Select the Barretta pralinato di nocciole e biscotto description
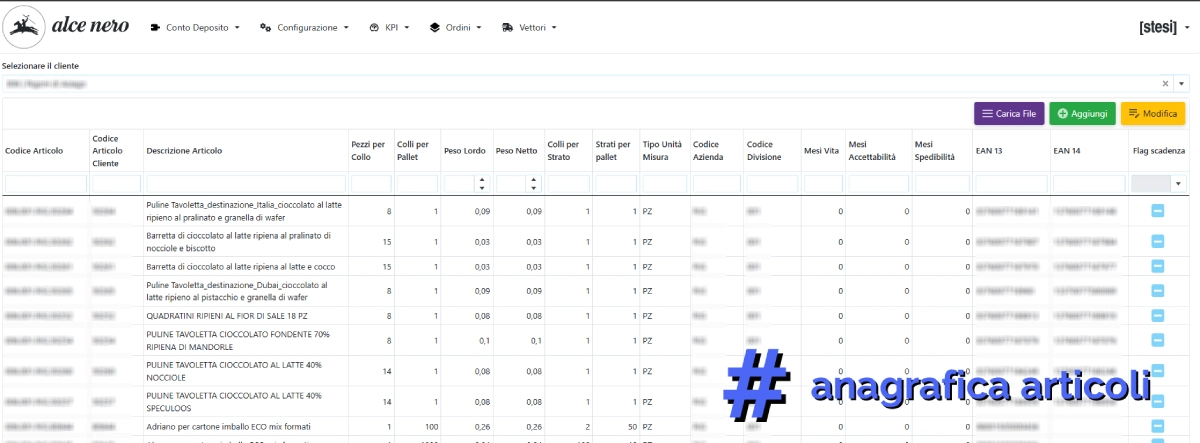The image size is (1200, 443). coord(246,241)
